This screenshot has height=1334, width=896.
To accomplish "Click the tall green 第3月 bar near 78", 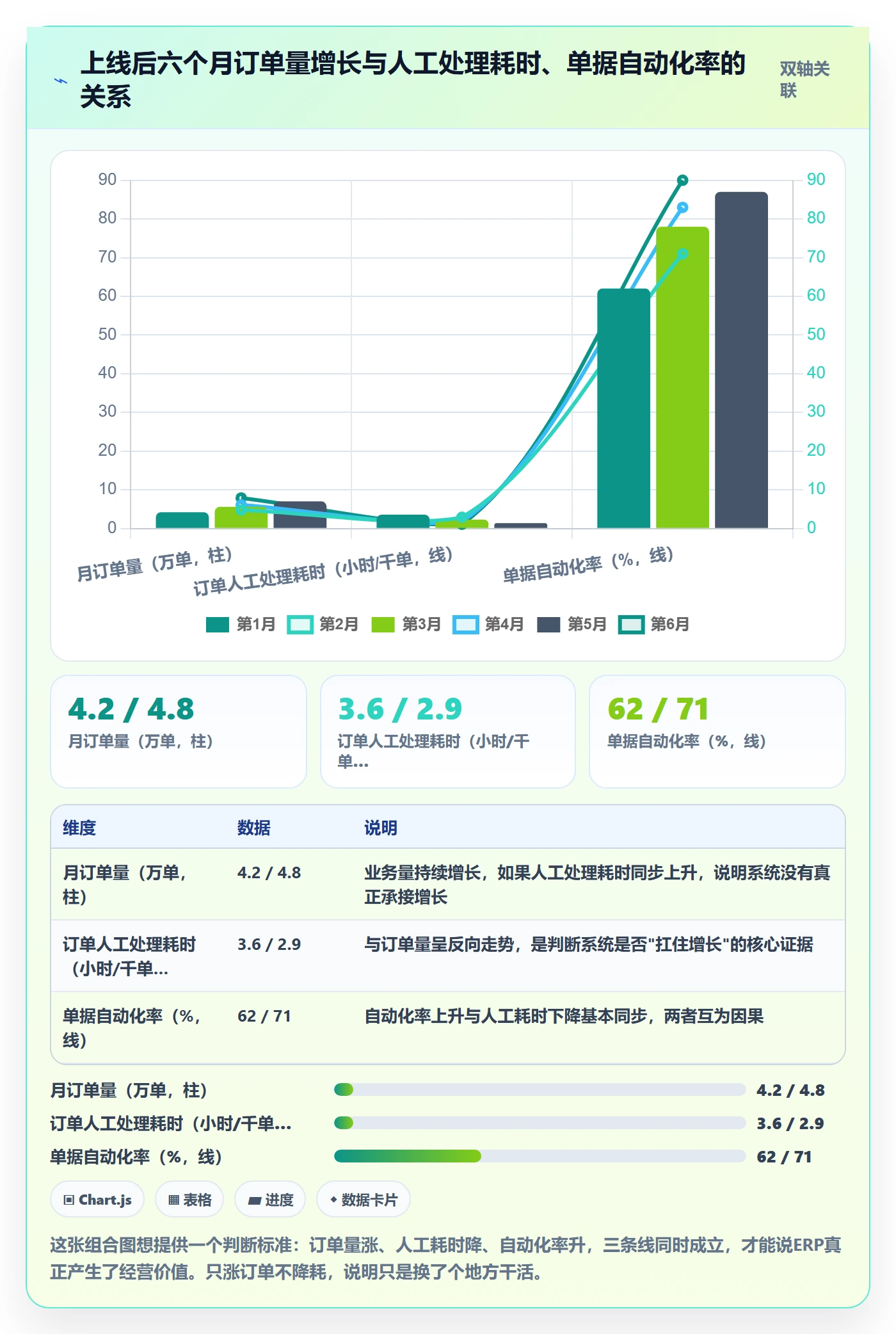I will point(682,378).
